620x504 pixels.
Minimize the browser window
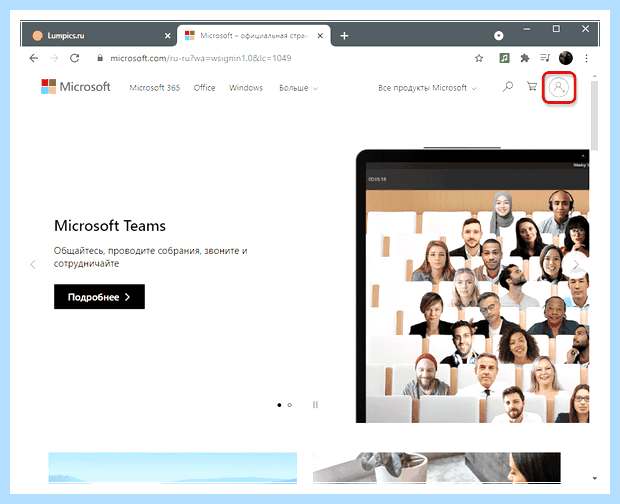[x=526, y=29]
